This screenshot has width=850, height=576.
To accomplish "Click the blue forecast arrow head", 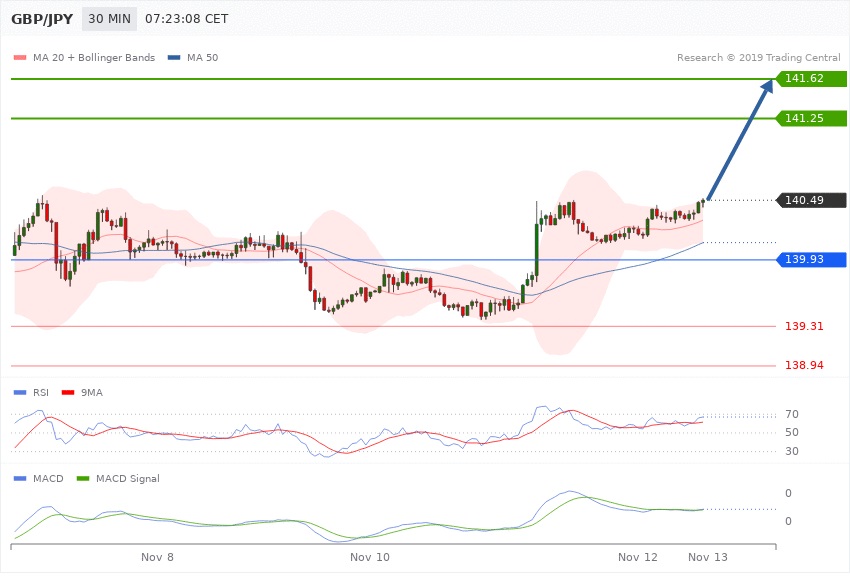I will point(767,90).
